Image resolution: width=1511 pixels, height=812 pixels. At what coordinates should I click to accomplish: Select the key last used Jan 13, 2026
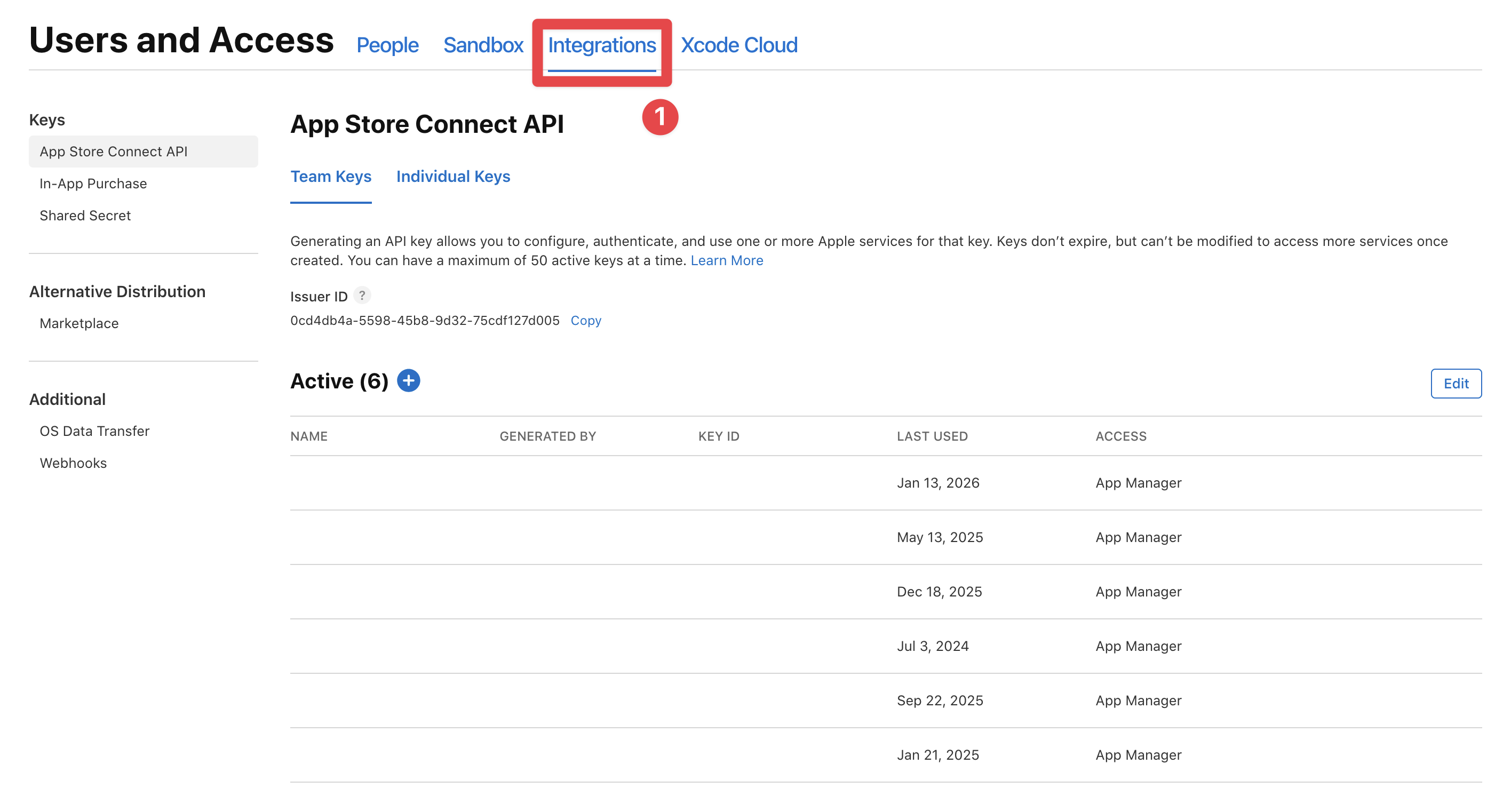point(937,482)
